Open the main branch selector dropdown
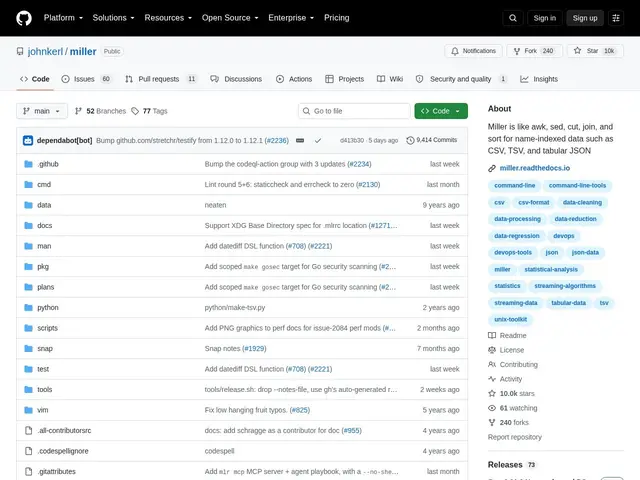The height and width of the screenshot is (480, 640). coord(42,111)
